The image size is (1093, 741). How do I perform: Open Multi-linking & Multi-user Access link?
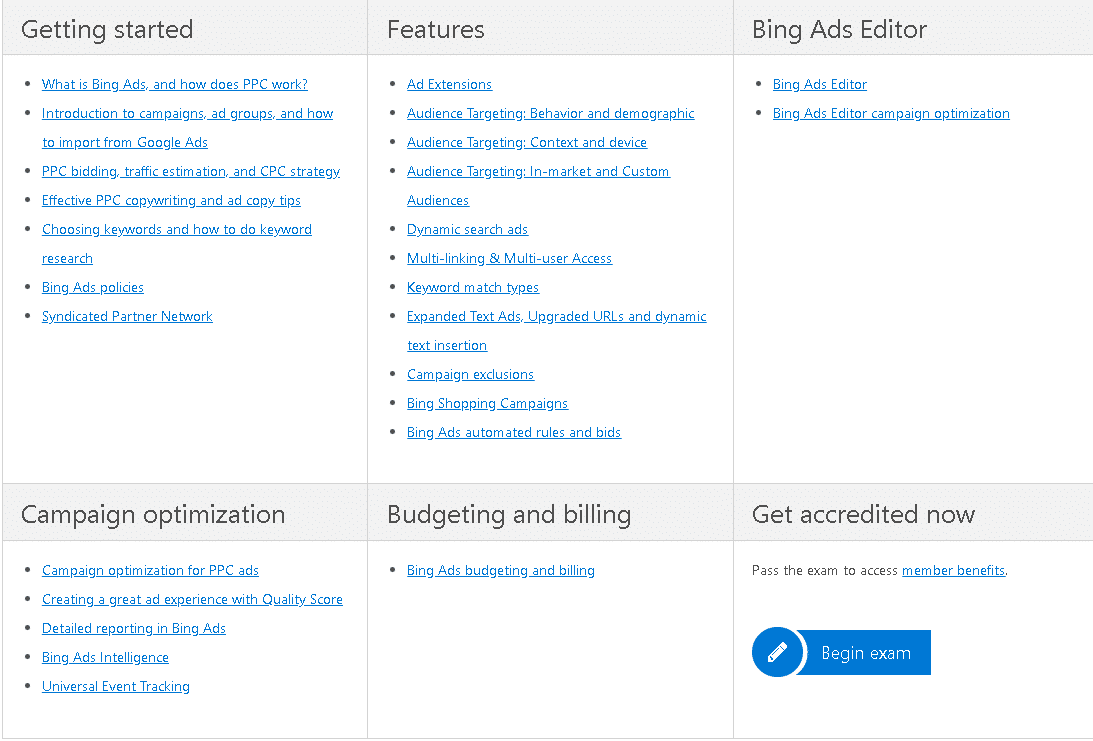click(510, 259)
